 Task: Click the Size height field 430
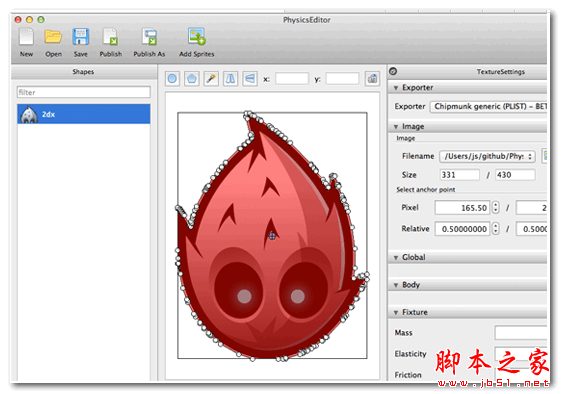pyautogui.click(x=515, y=175)
